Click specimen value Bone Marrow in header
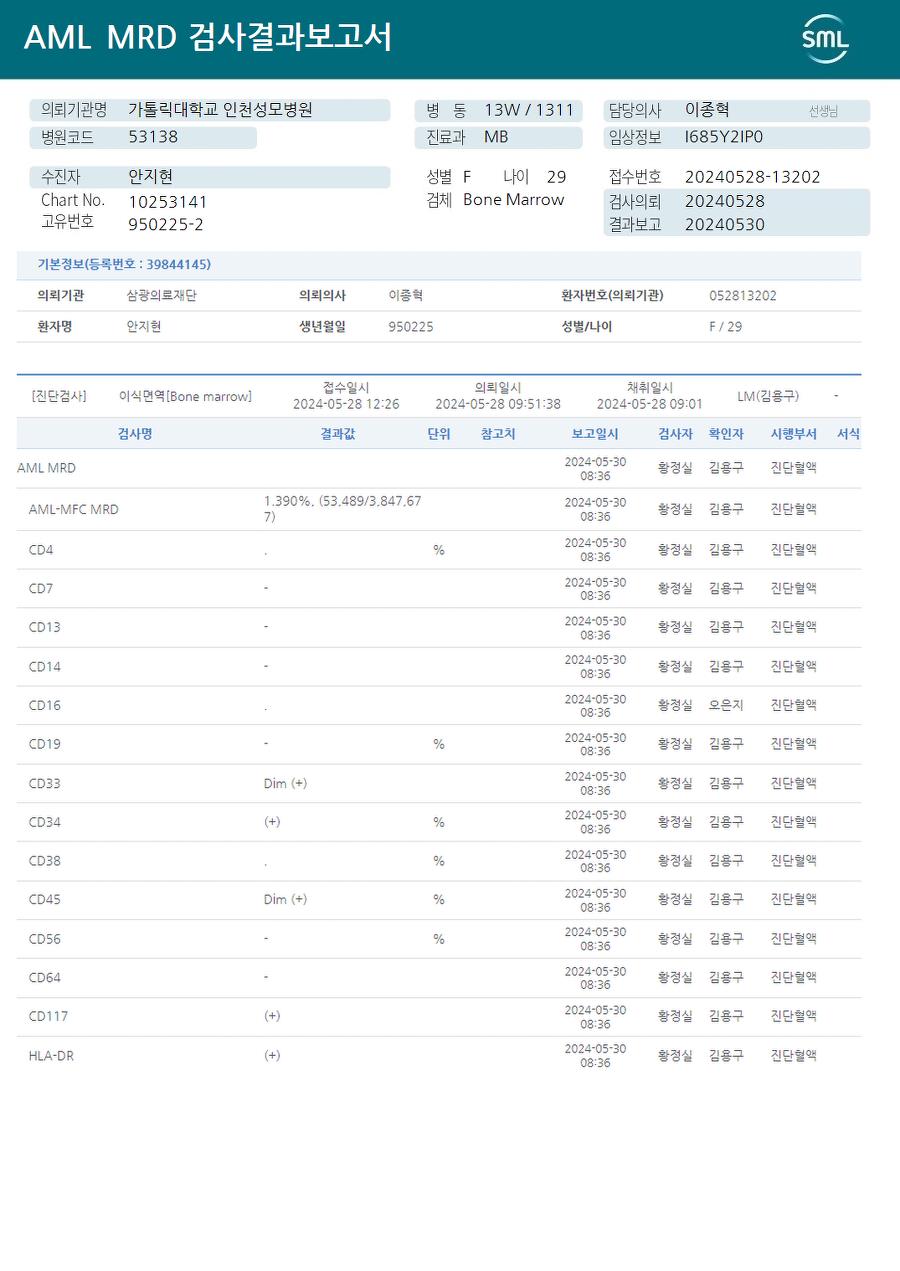This screenshot has height=1271, width=900. 513,200
